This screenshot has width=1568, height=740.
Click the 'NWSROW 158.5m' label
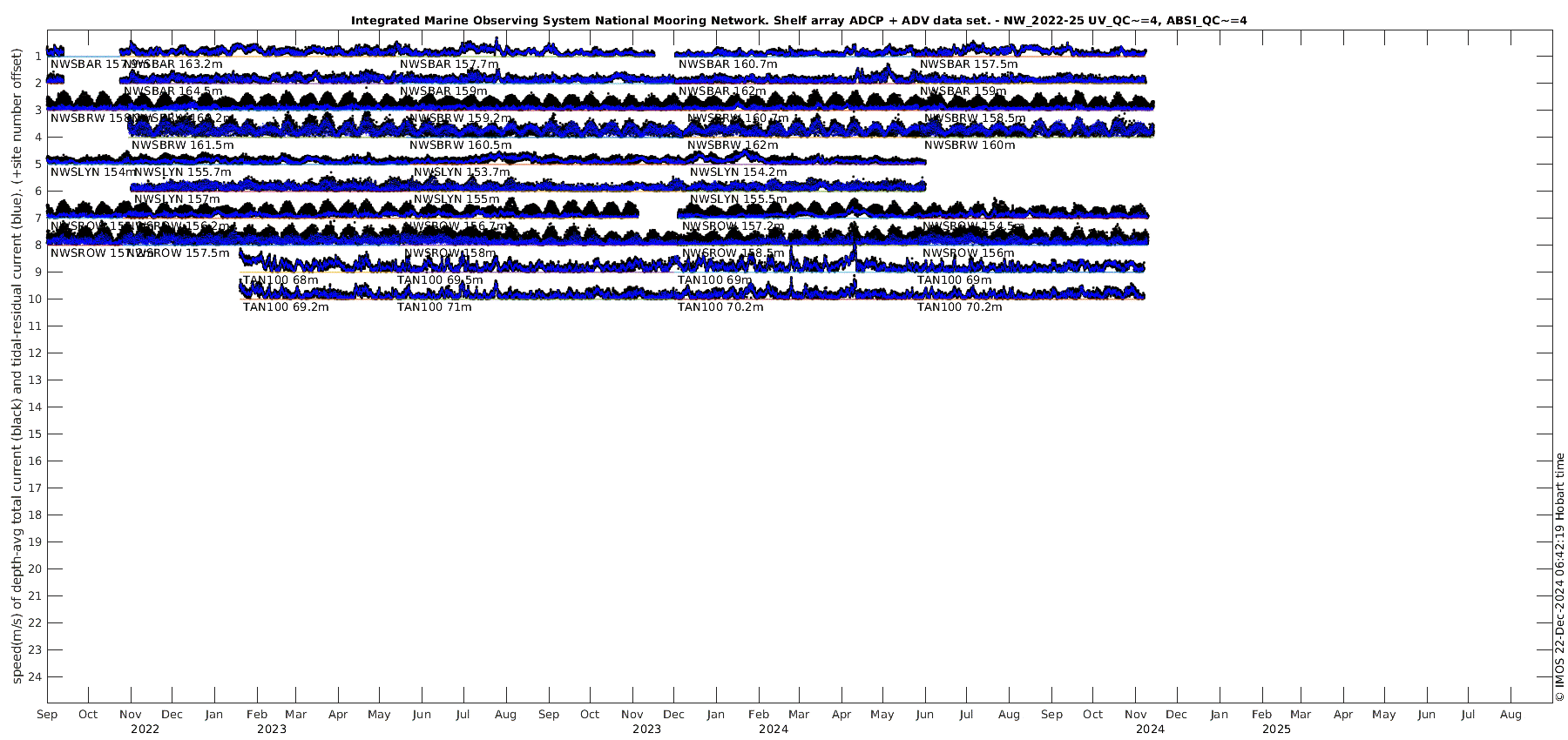[733, 253]
